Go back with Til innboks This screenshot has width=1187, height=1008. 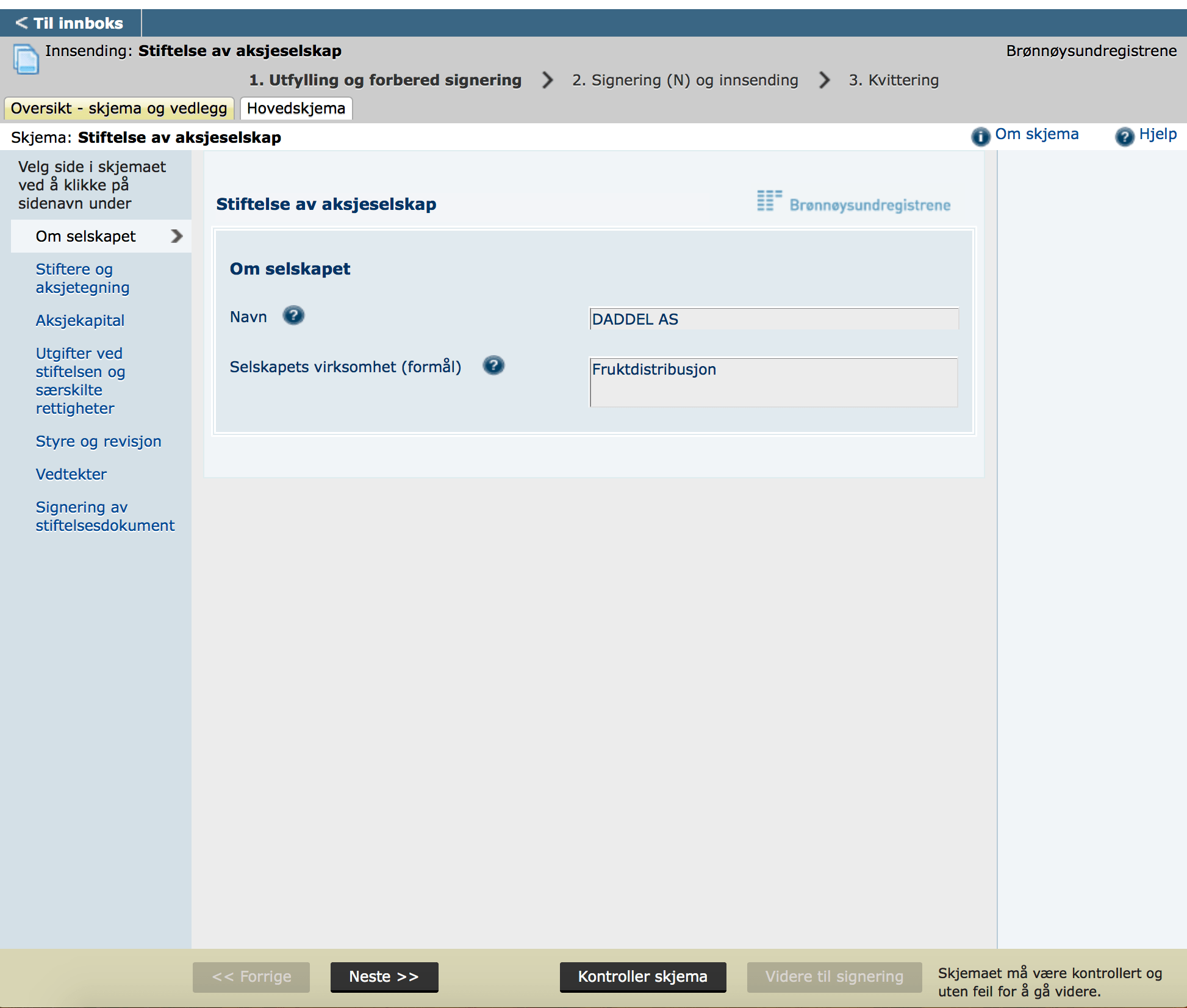[x=70, y=23]
